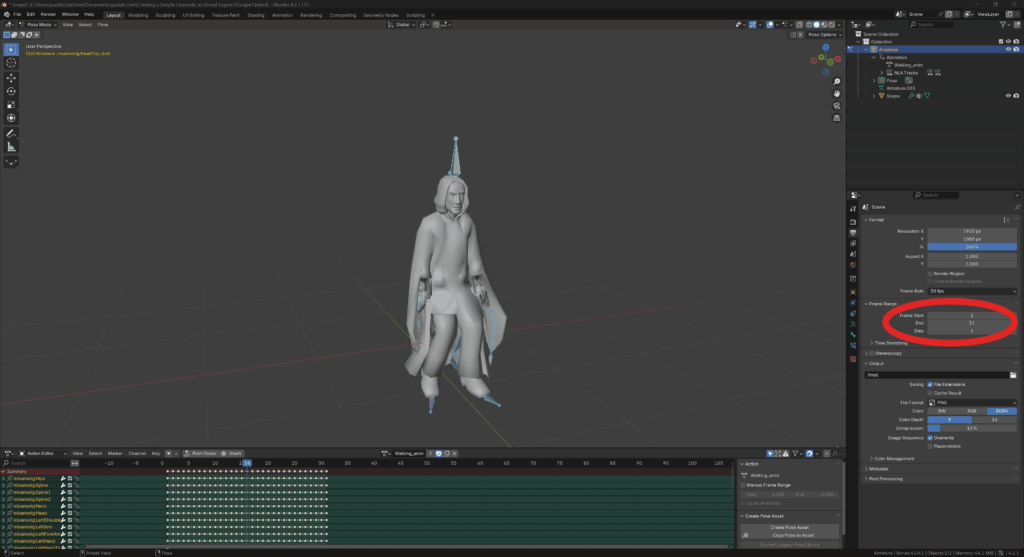Open the Frame Rate dropdown
Viewport: 1024px width, 557px height.
(x=972, y=291)
